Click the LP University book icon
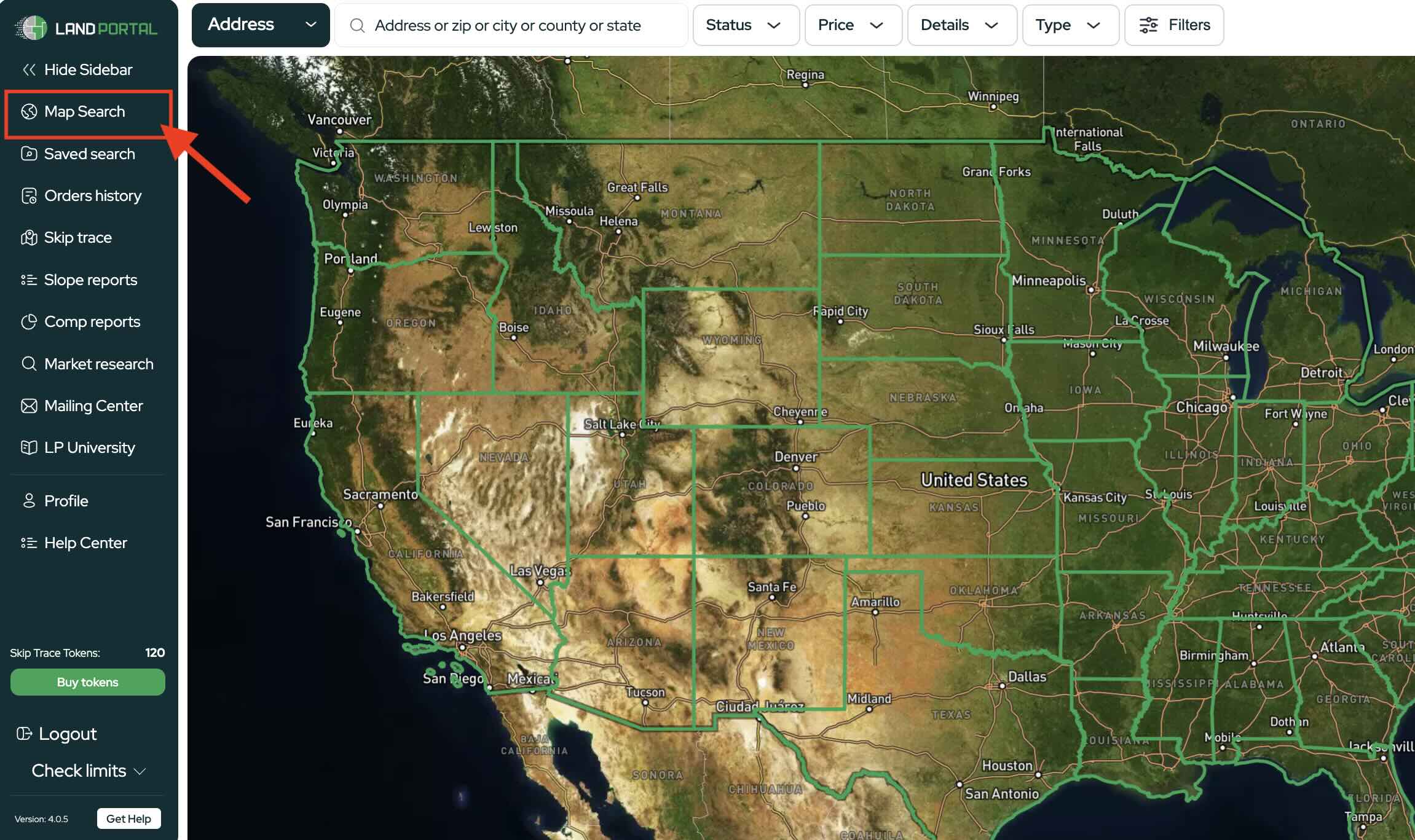Image resolution: width=1415 pixels, height=840 pixels. (29, 448)
